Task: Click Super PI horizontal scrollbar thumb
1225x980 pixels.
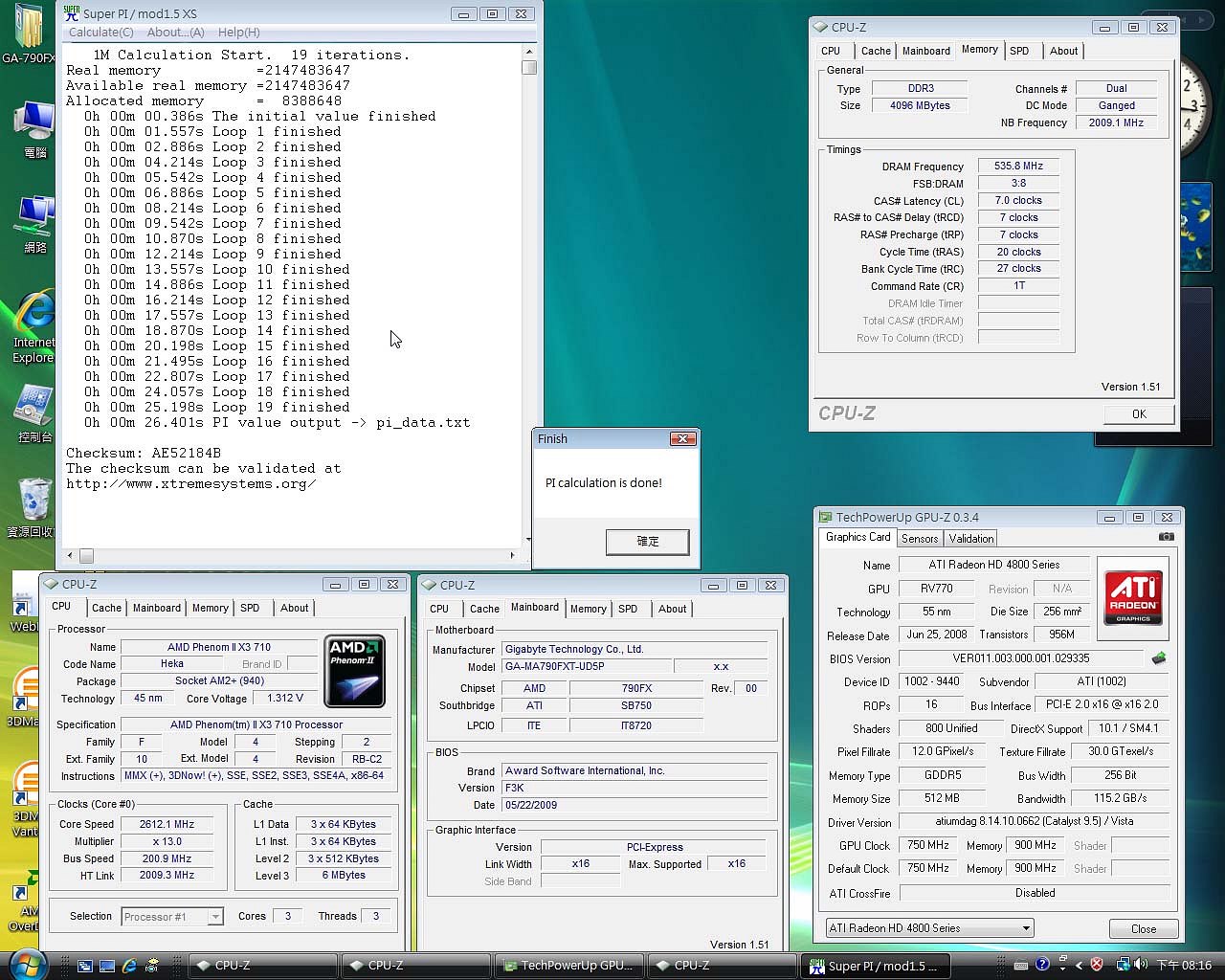Action: [86, 555]
